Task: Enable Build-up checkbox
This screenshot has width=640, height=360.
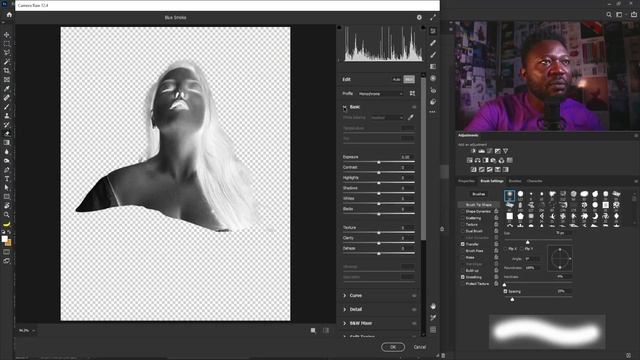Action: [x=462, y=271]
